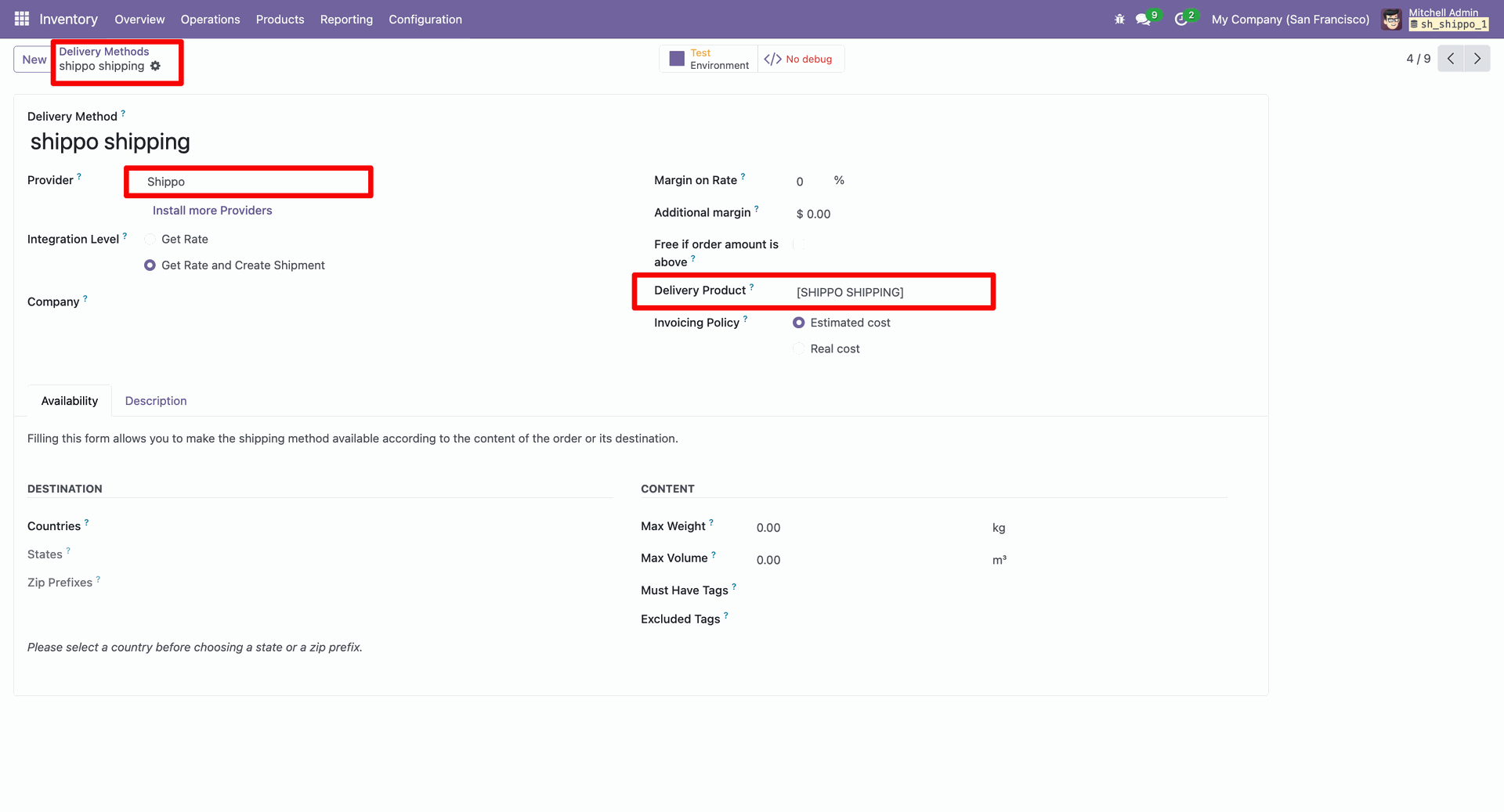Click the code brackets No debug icon
Screen dimensions: 1504x812
(772, 59)
